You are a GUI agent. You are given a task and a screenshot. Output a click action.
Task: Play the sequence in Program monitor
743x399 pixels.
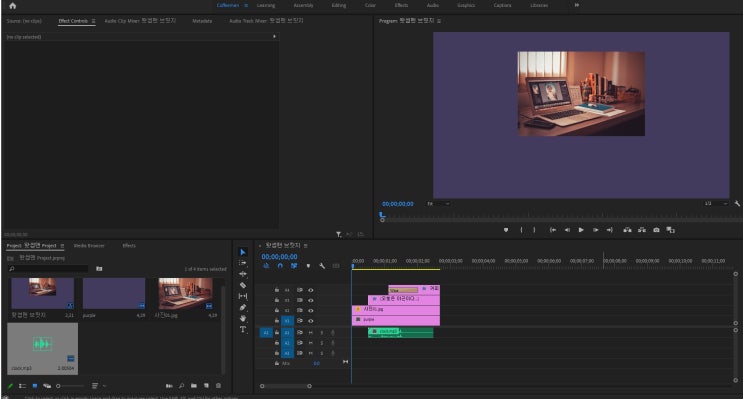point(581,230)
